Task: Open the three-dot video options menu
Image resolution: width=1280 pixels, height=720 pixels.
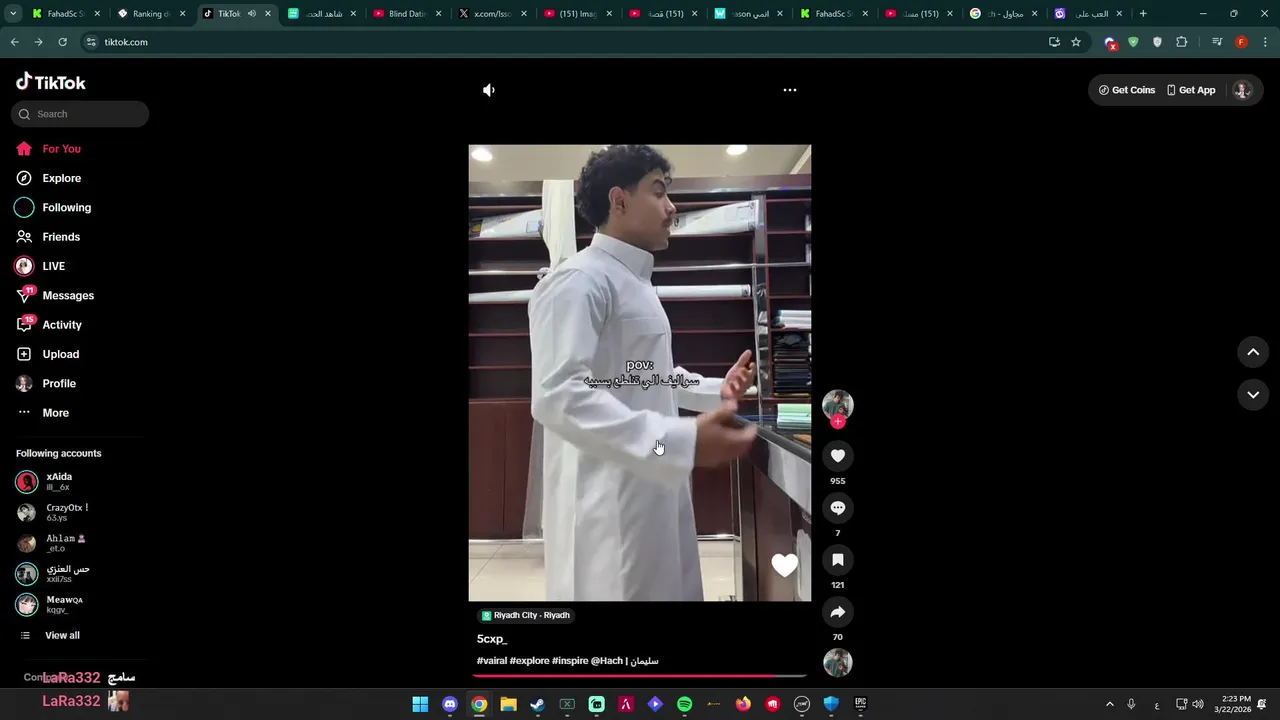Action: pyautogui.click(x=790, y=90)
